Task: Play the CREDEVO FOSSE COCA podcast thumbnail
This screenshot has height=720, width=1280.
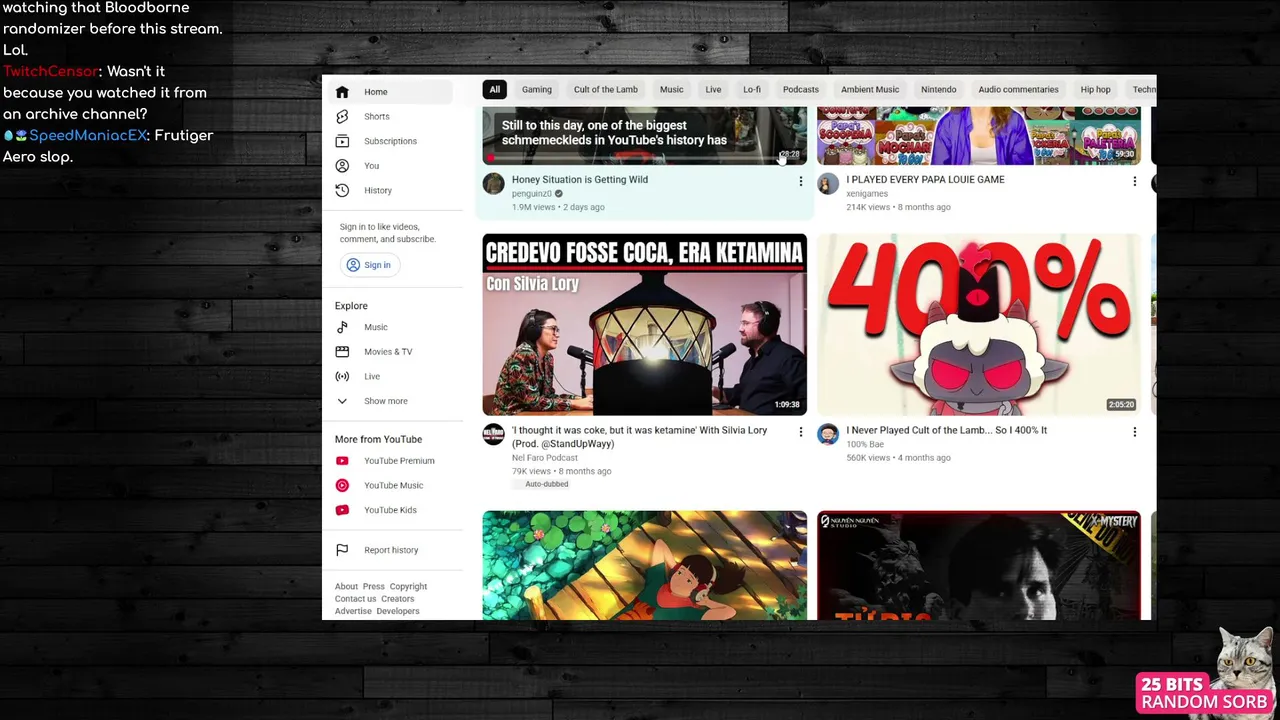Action: [644, 325]
